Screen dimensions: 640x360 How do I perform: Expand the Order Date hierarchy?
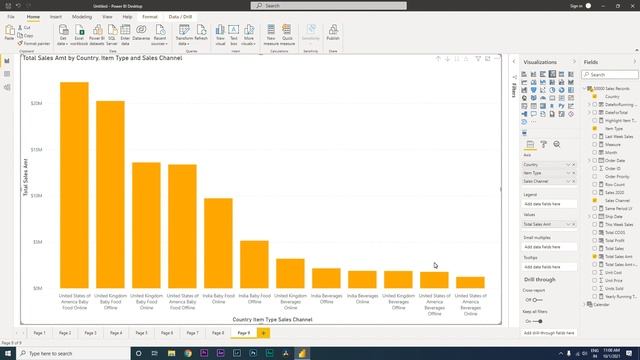589,160
